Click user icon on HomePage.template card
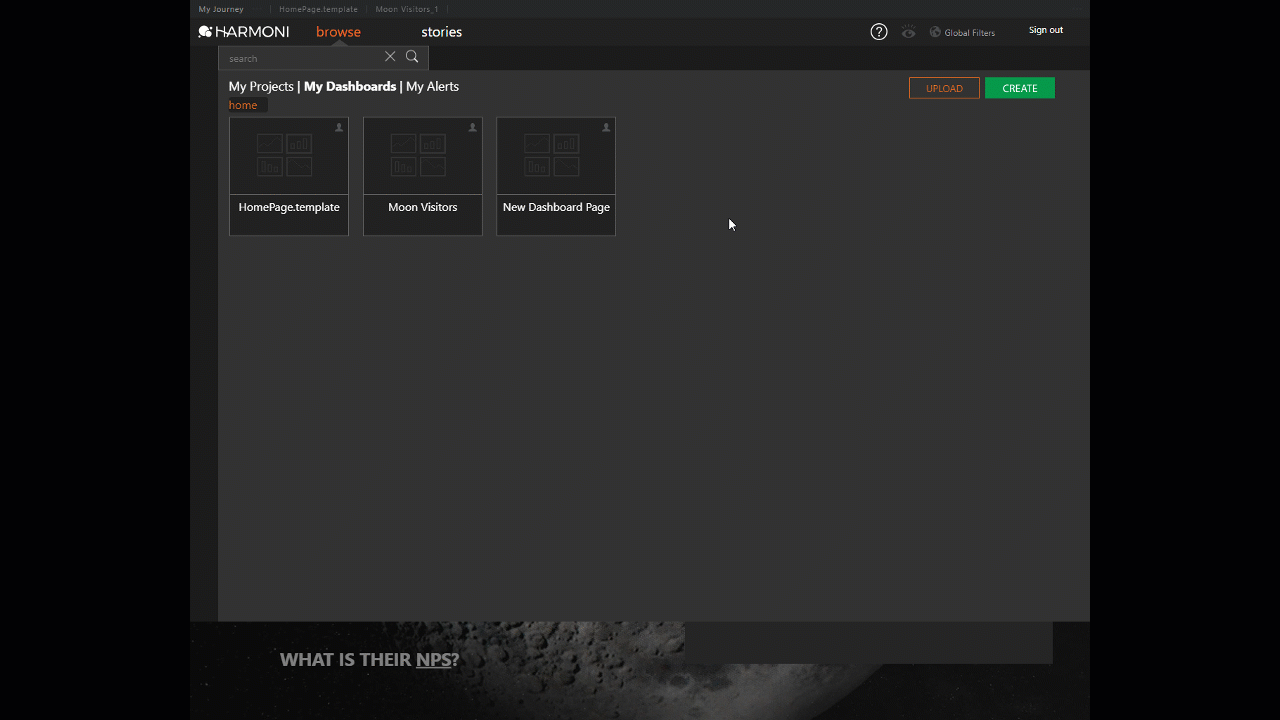Viewport: 1280px width, 720px height. [339, 127]
